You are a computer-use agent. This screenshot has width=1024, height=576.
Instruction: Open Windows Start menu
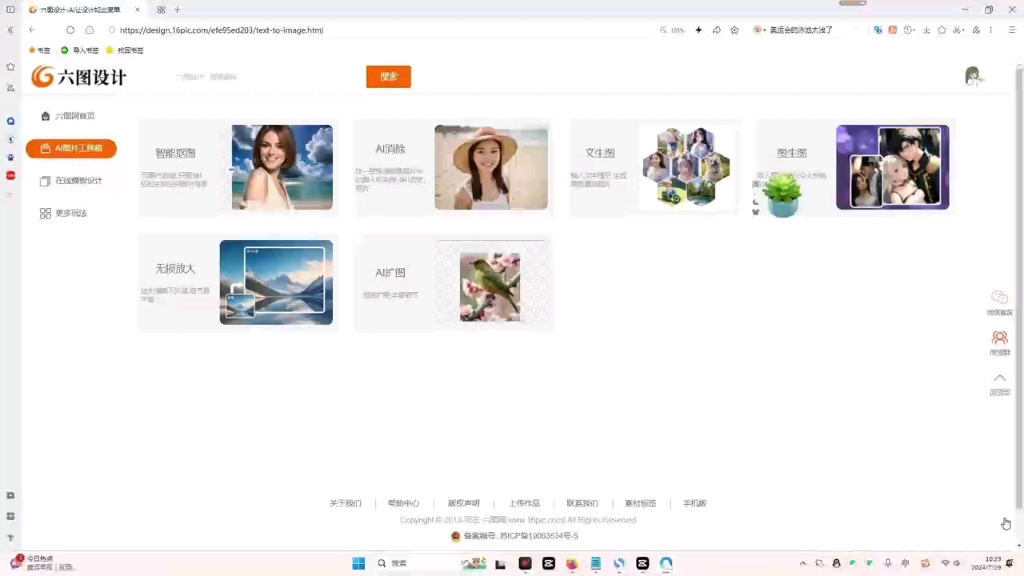click(x=359, y=564)
